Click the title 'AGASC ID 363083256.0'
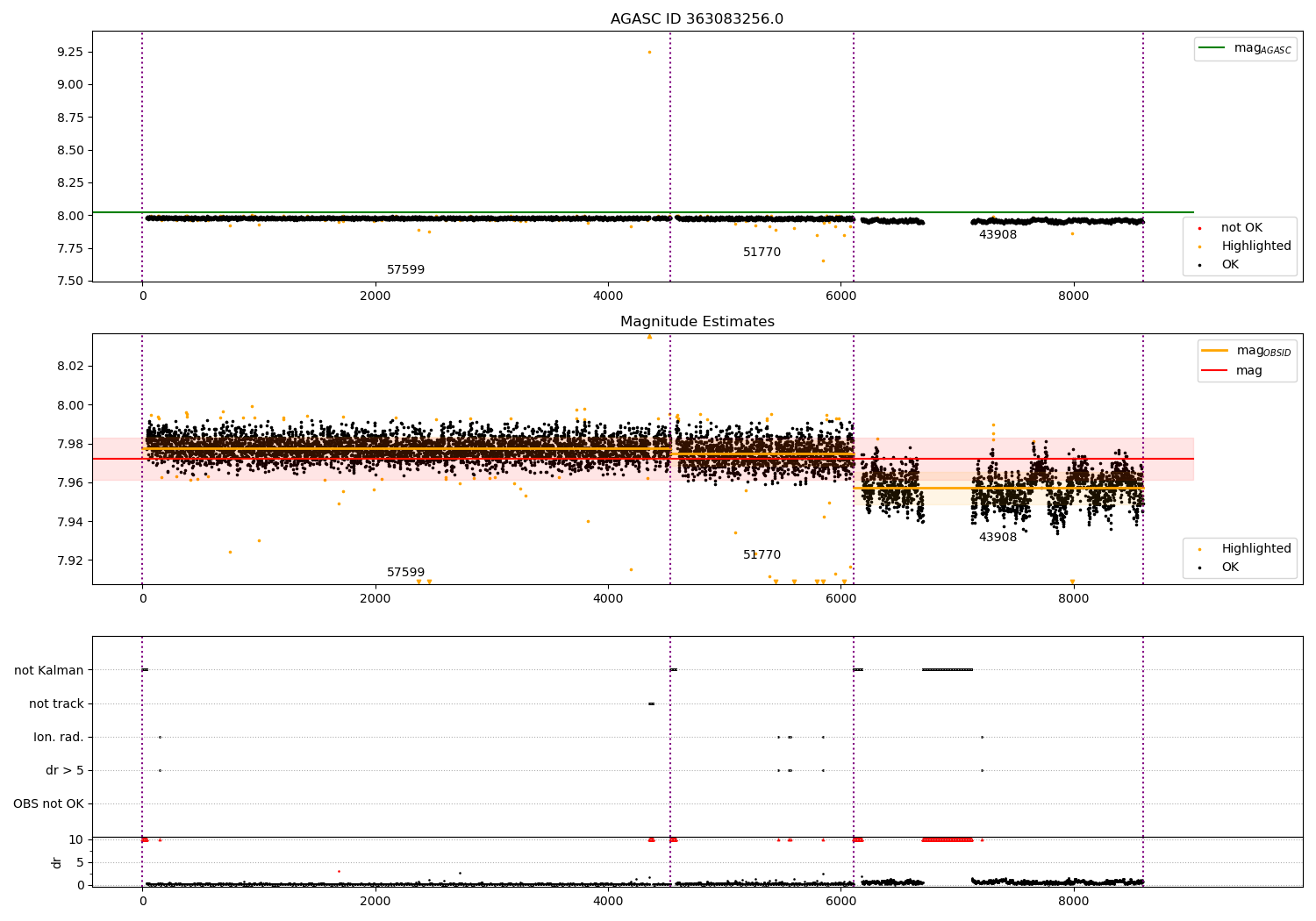The image size is (1316, 921). [x=697, y=19]
